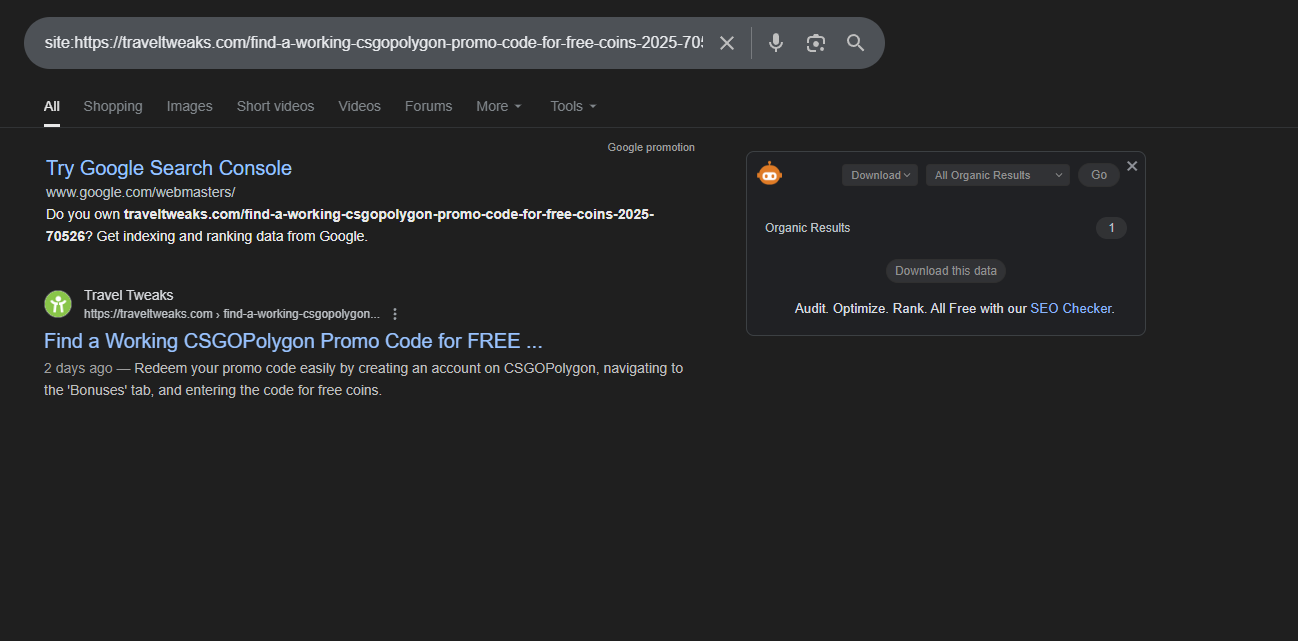This screenshot has height=641, width=1298.
Task: Close the SEO extension panel
Action: [1132, 166]
